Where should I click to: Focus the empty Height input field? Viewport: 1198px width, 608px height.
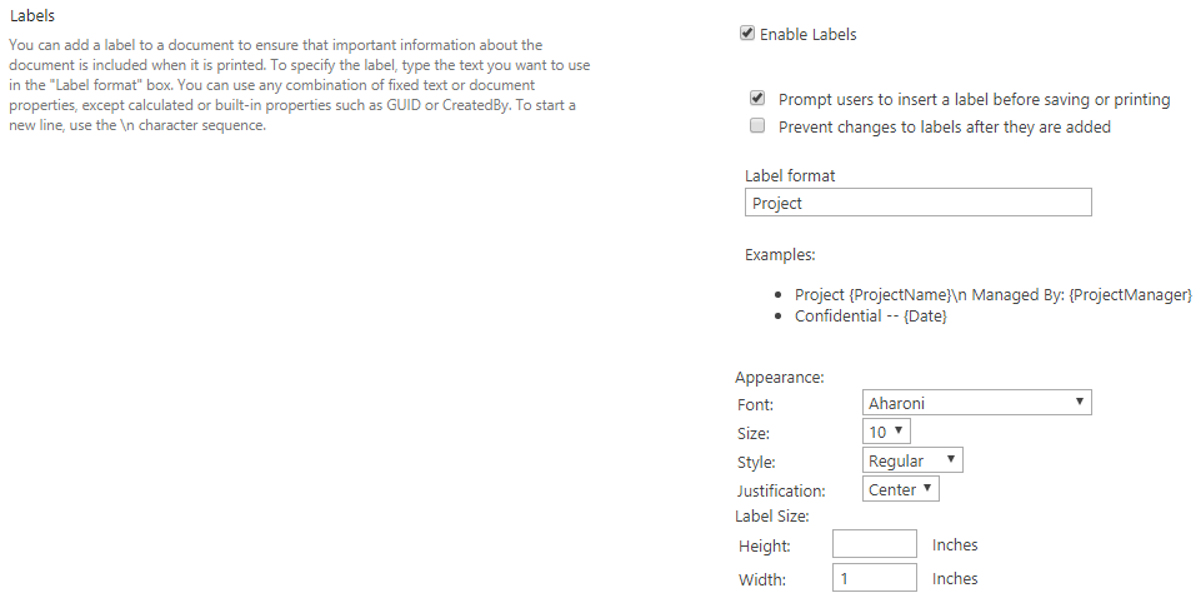(874, 545)
